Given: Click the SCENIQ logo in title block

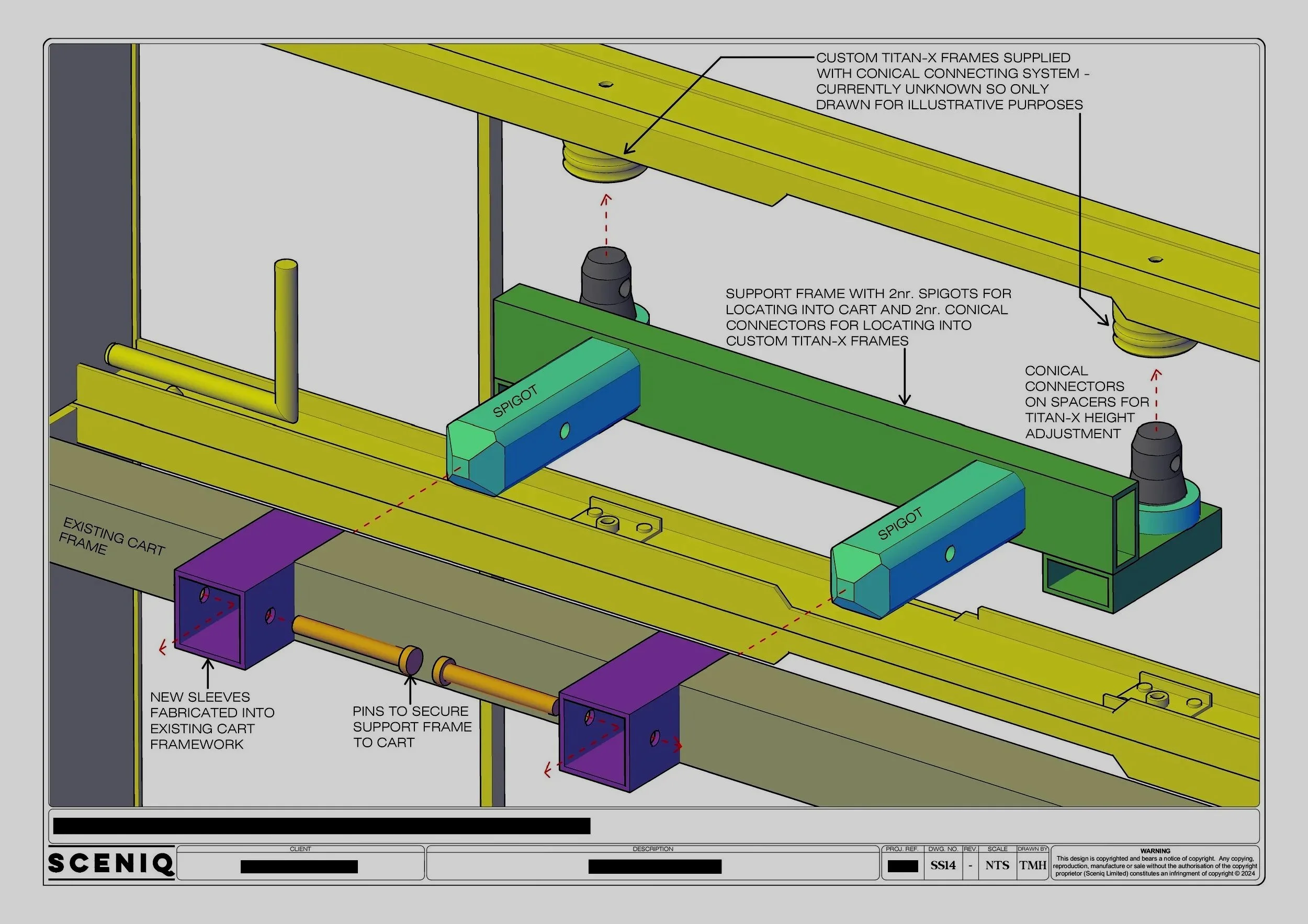Looking at the screenshot, I should point(111,863).
